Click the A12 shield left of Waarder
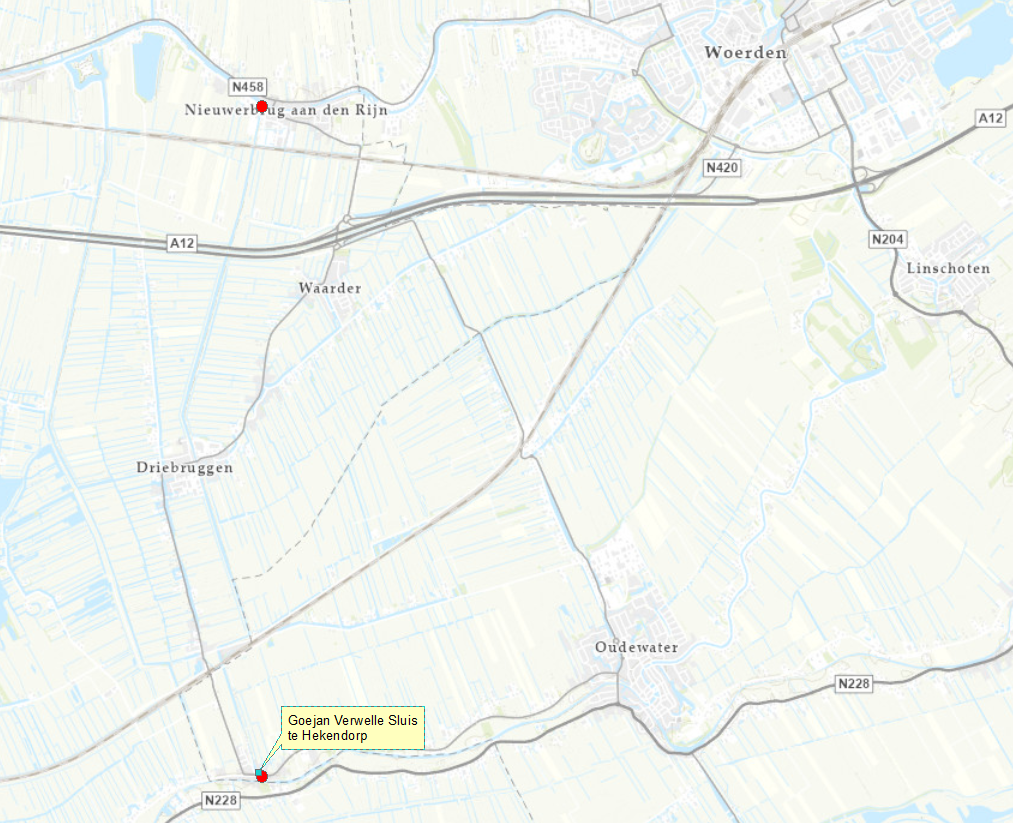The width and height of the screenshot is (1013, 823). click(182, 243)
